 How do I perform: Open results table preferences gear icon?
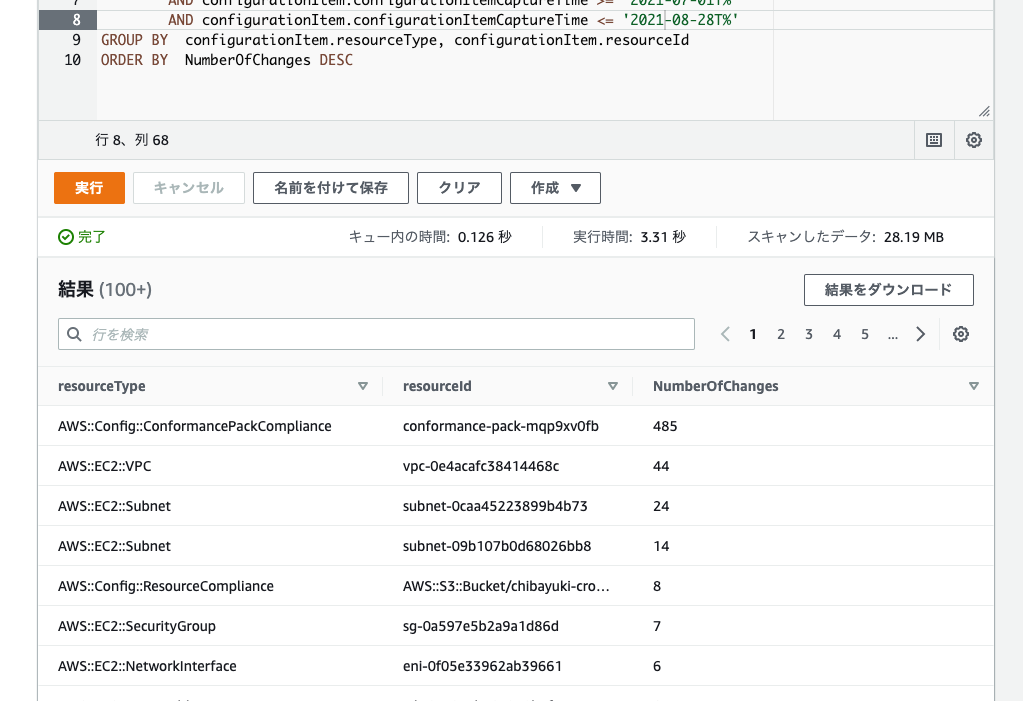point(960,334)
